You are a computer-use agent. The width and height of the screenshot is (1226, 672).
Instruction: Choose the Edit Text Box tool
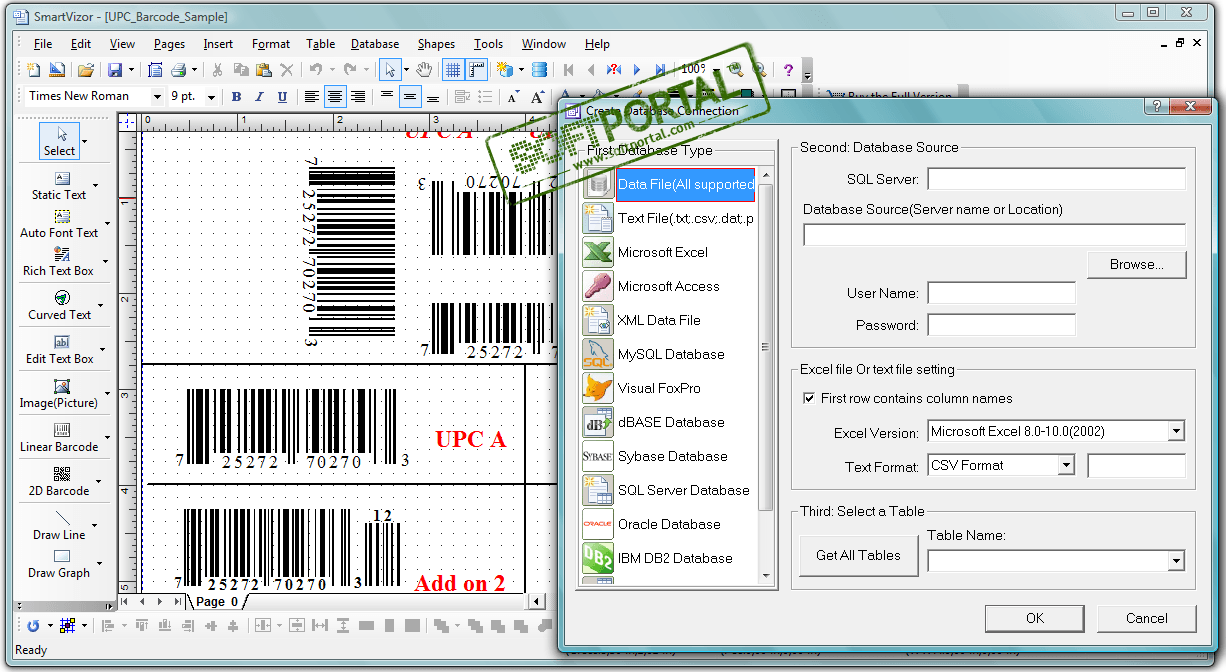coord(59,350)
